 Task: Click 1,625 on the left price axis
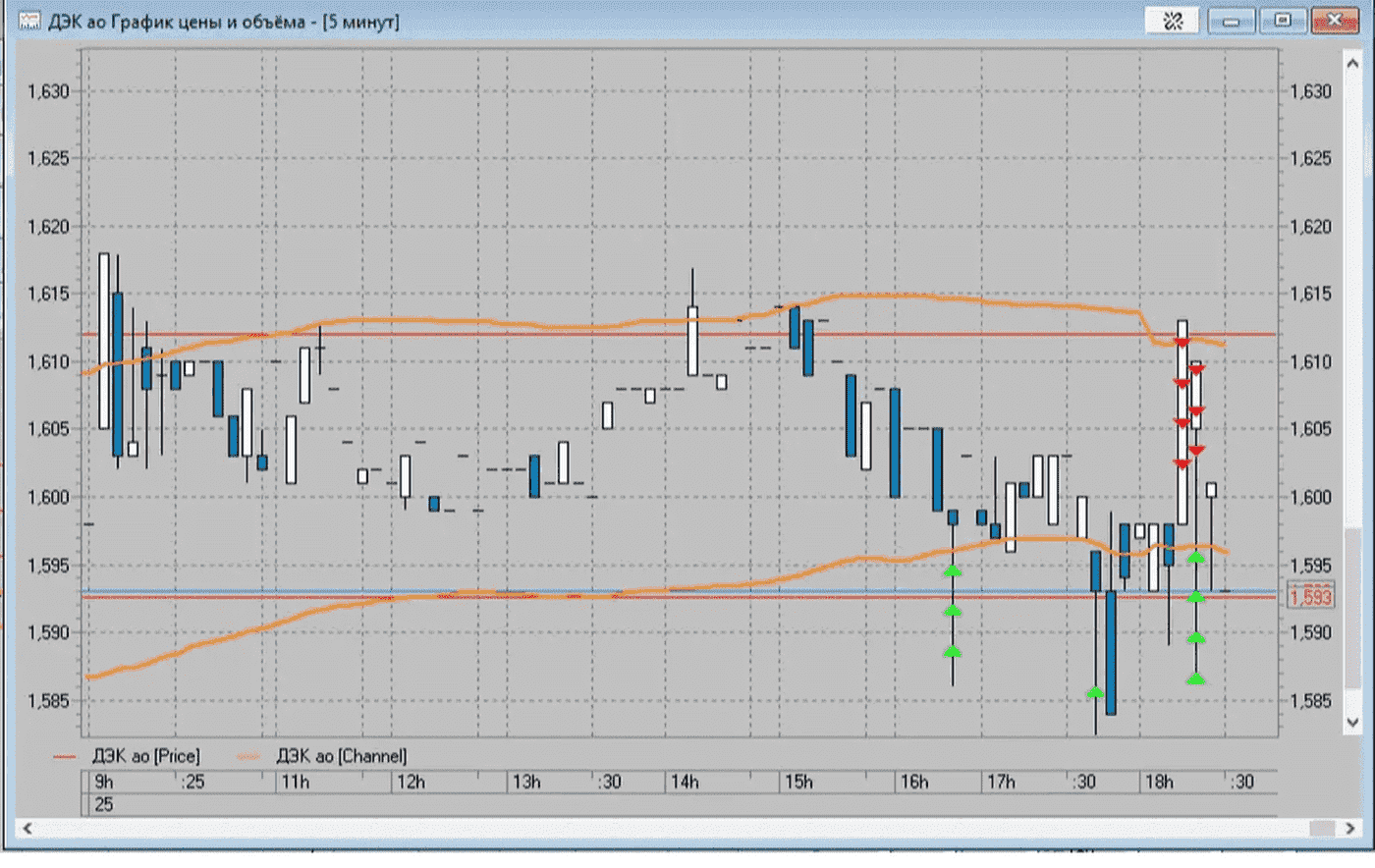point(47,158)
